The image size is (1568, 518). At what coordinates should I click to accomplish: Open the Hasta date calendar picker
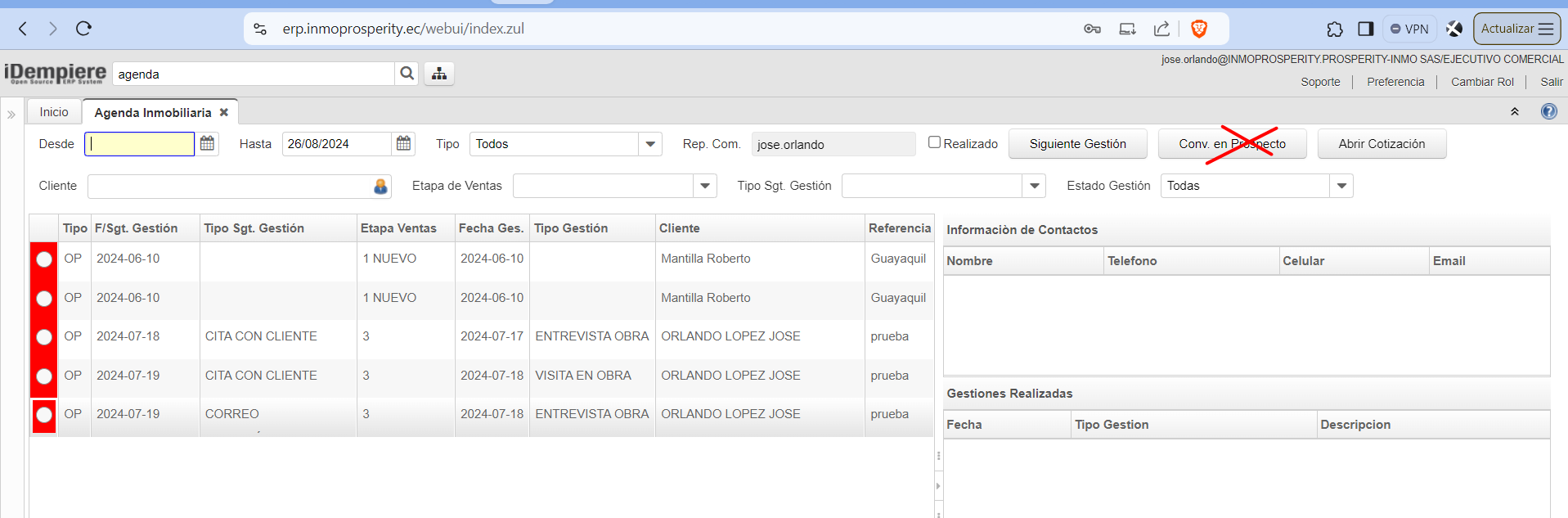coord(403,144)
